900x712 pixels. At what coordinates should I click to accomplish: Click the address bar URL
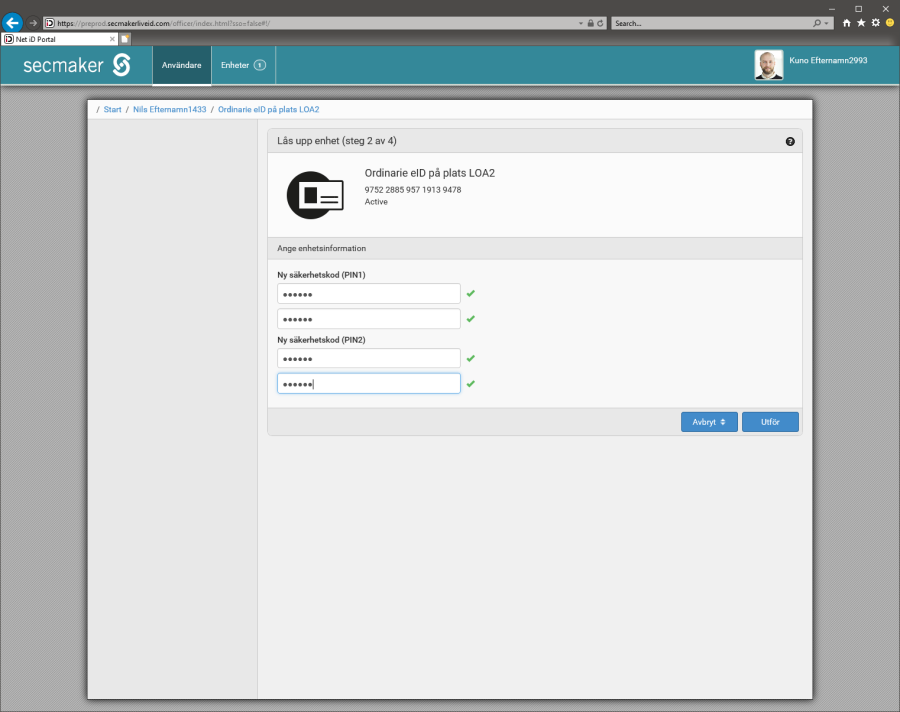[164, 24]
